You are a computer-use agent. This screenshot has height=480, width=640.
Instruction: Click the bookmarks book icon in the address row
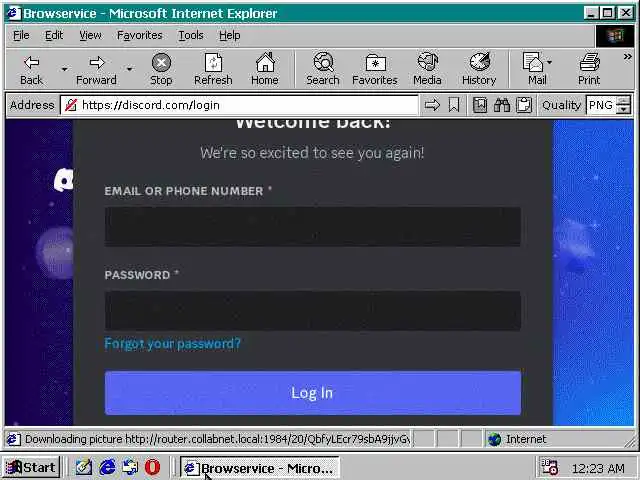pos(480,105)
